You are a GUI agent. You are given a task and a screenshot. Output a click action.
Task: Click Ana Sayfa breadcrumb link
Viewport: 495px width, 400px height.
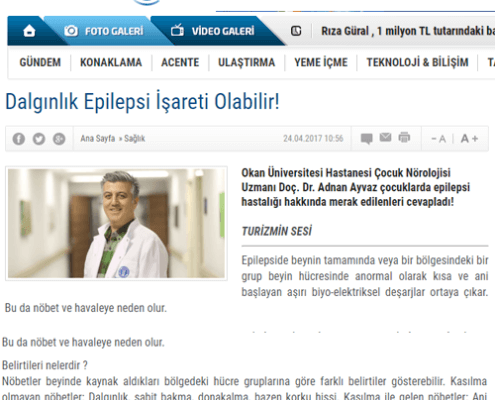click(x=98, y=138)
